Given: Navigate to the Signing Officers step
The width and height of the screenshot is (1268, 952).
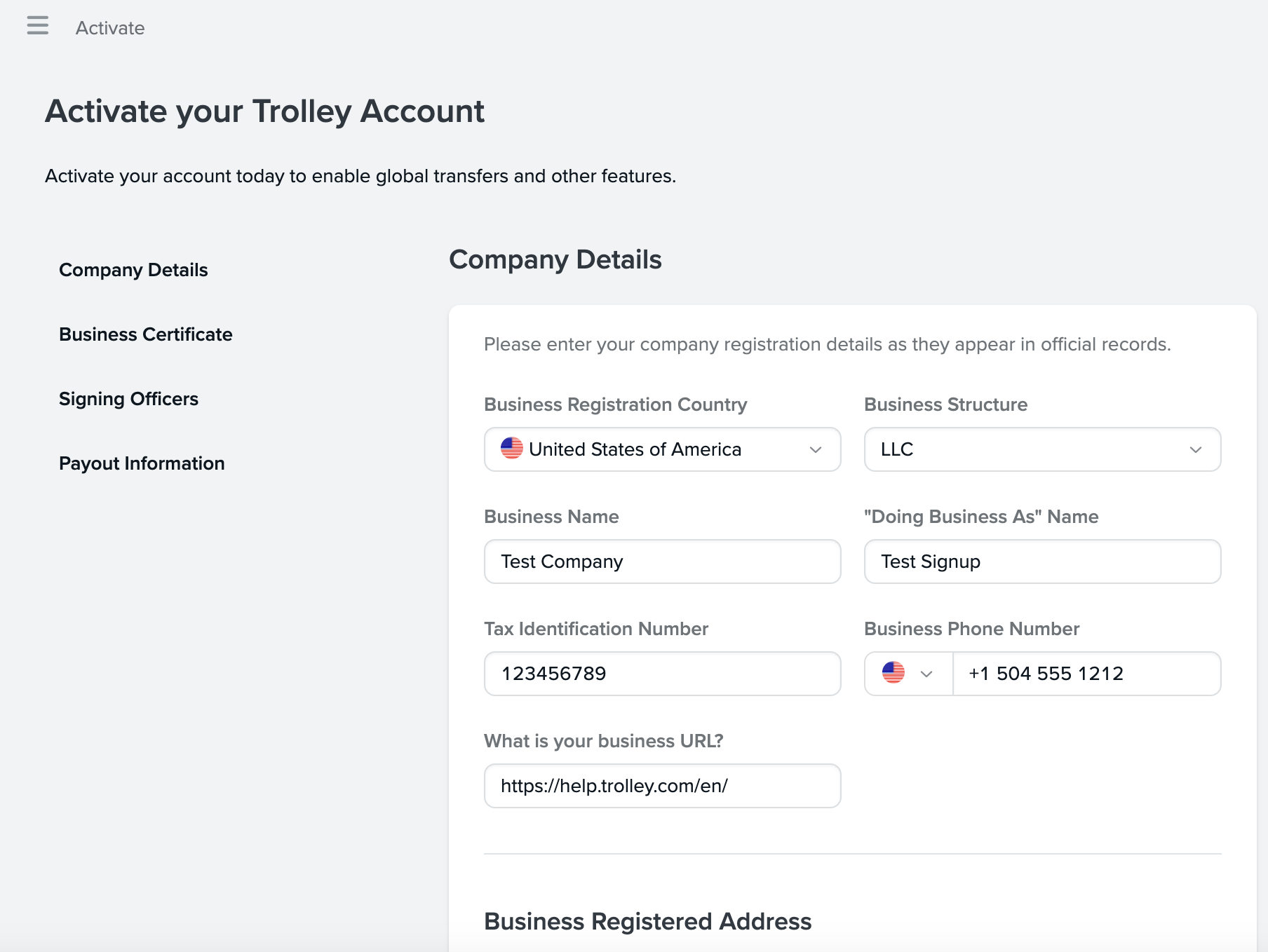Looking at the screenshot, I should [x=128, y=398].
